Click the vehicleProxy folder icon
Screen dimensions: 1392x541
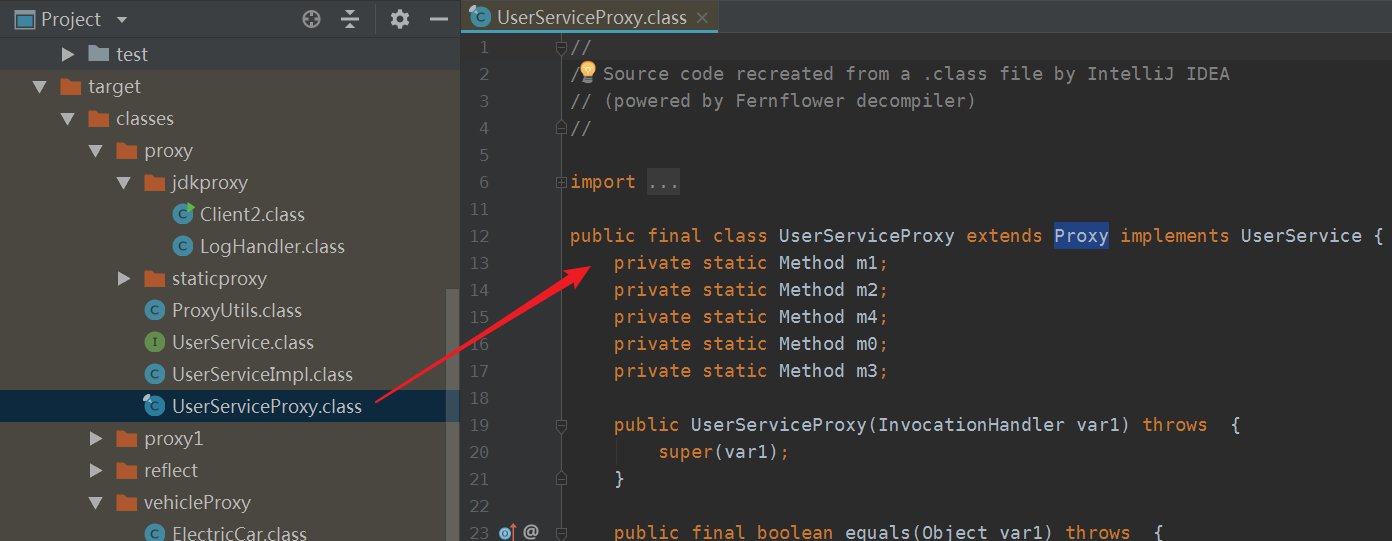(126, 503)
